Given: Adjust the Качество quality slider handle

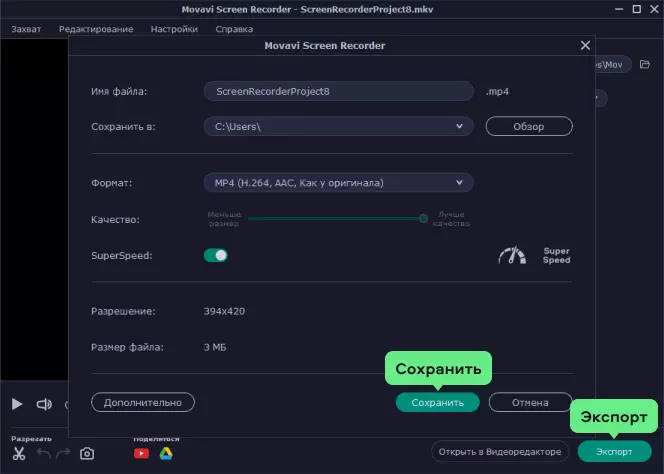Looking at the screenshot, I should pos(423,219).
